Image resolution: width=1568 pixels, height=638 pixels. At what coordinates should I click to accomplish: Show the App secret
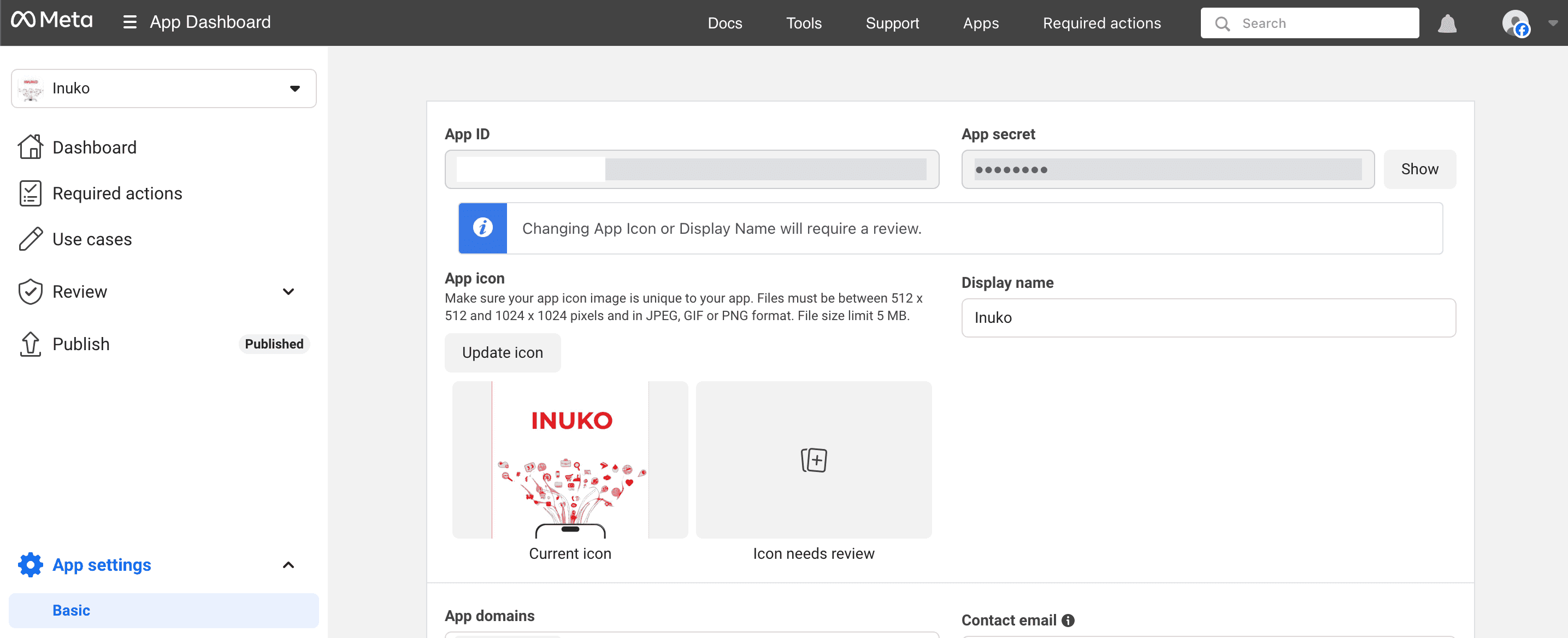tap(1419, 169)
